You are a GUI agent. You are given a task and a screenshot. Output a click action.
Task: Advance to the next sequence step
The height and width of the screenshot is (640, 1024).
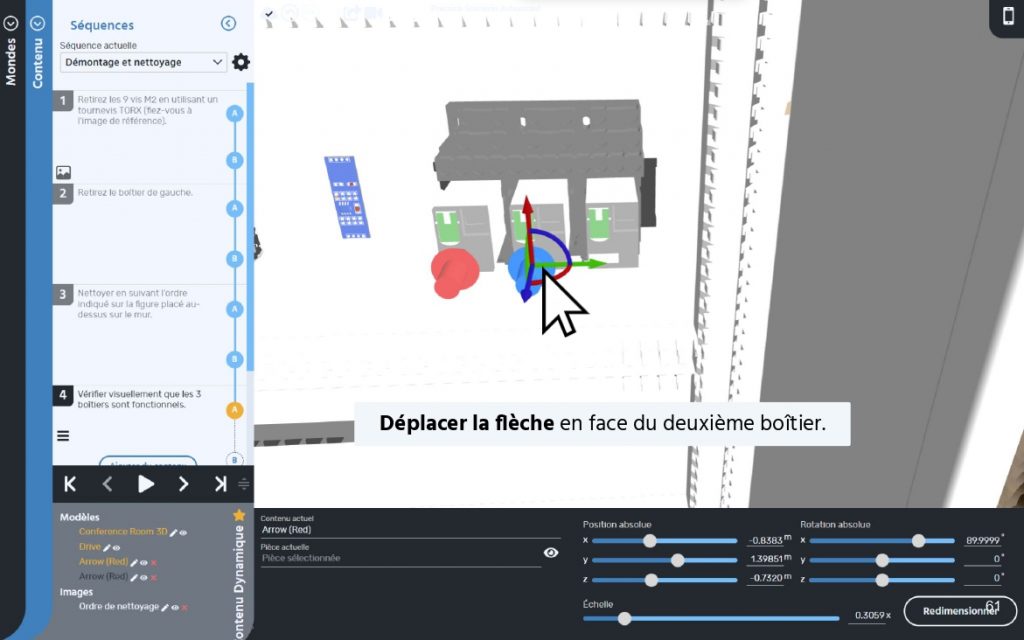click(184, 484)
